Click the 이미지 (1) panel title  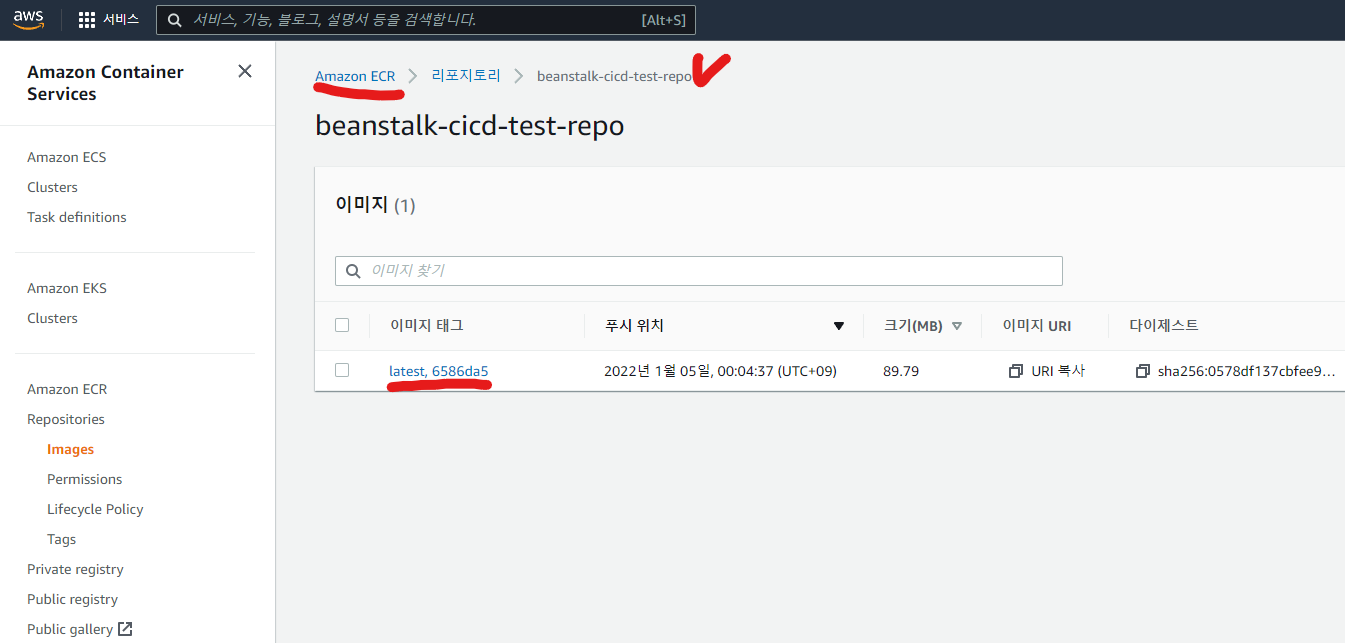pos(375,204)
